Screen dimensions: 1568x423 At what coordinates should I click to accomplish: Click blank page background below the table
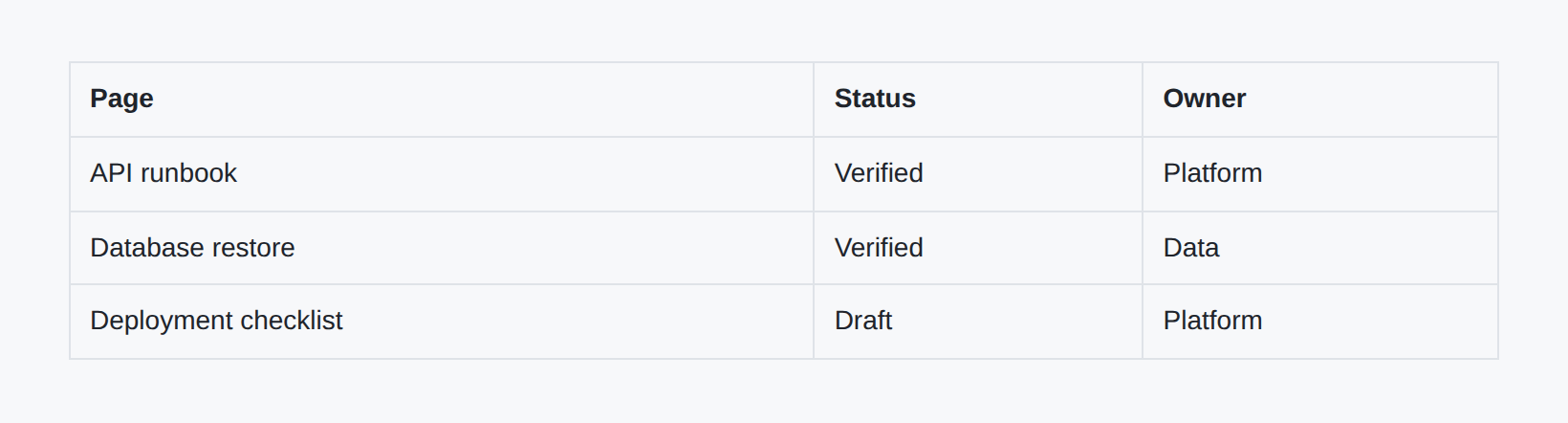coord(784,392)
